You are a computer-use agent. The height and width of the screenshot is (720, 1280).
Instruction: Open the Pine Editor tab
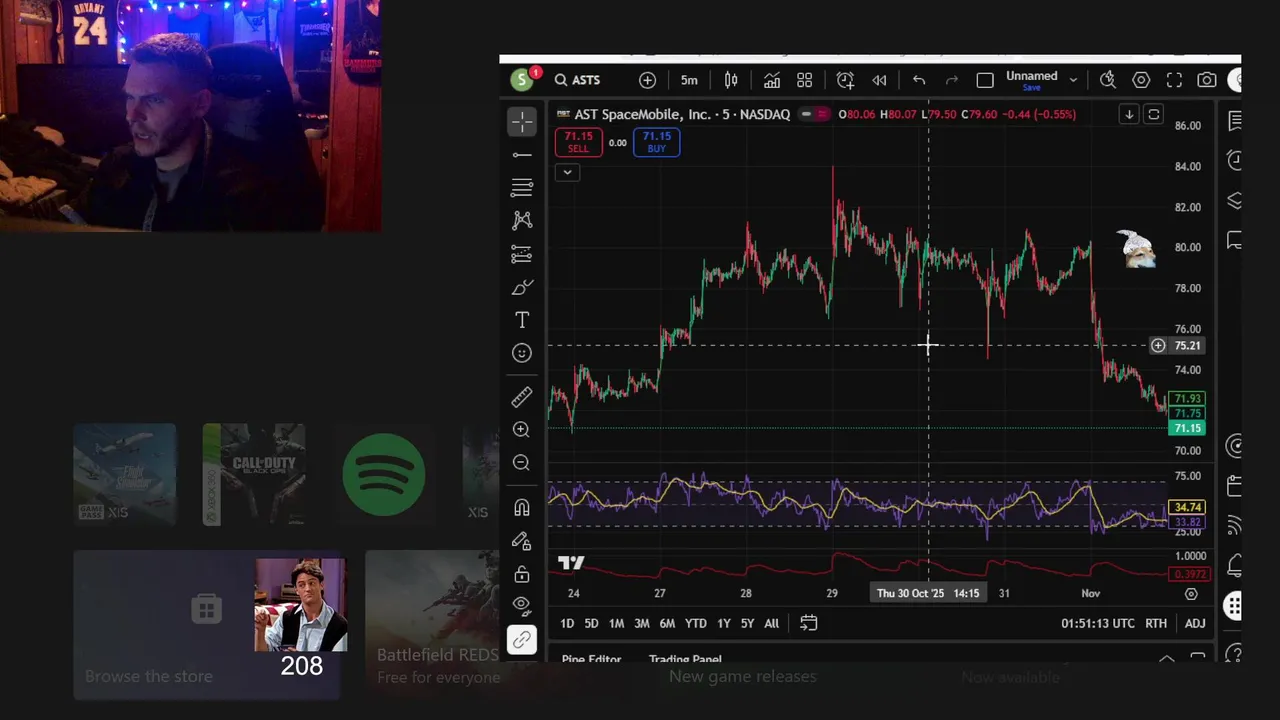tap(591, 660)
